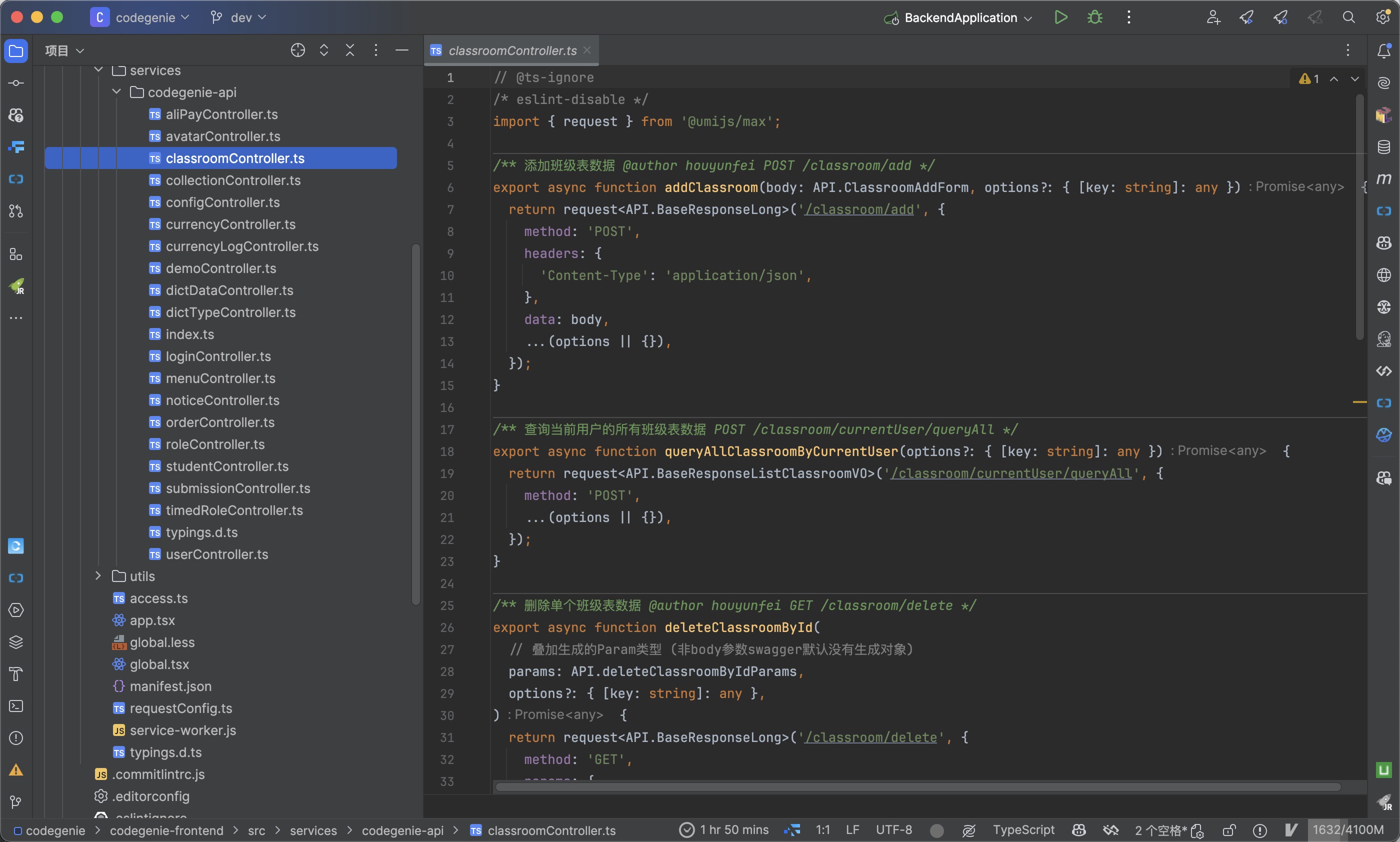Collapse the codegenie-api folder
Image resolution: width=1400 pixels, height=842 pixels.
pyautogui.click(x=117, y=91)
